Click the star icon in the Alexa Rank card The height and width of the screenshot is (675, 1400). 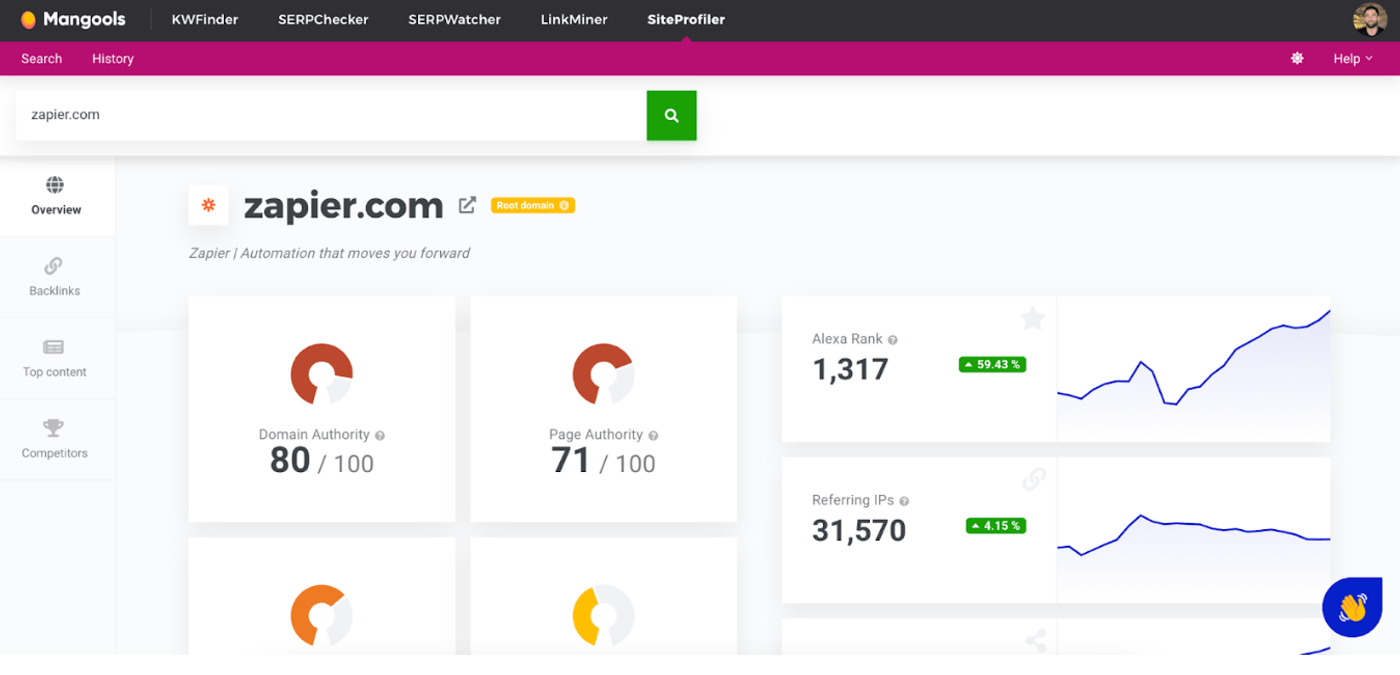click(1033, 319)
